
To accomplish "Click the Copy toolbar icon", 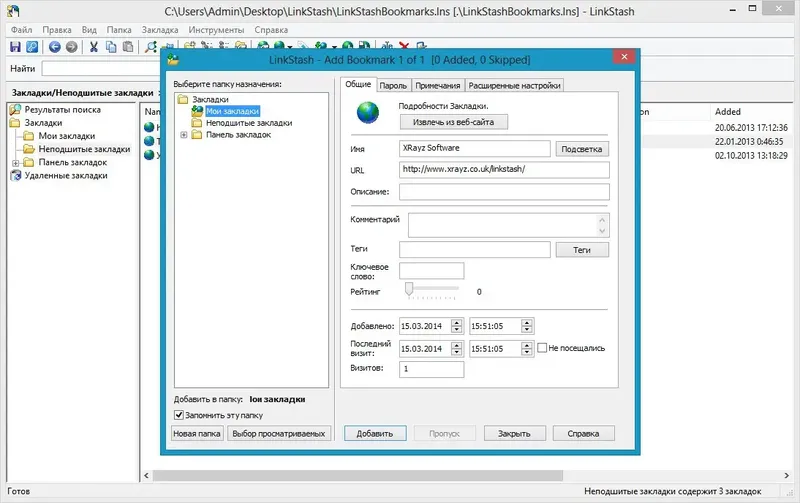I will click(111, 47).
